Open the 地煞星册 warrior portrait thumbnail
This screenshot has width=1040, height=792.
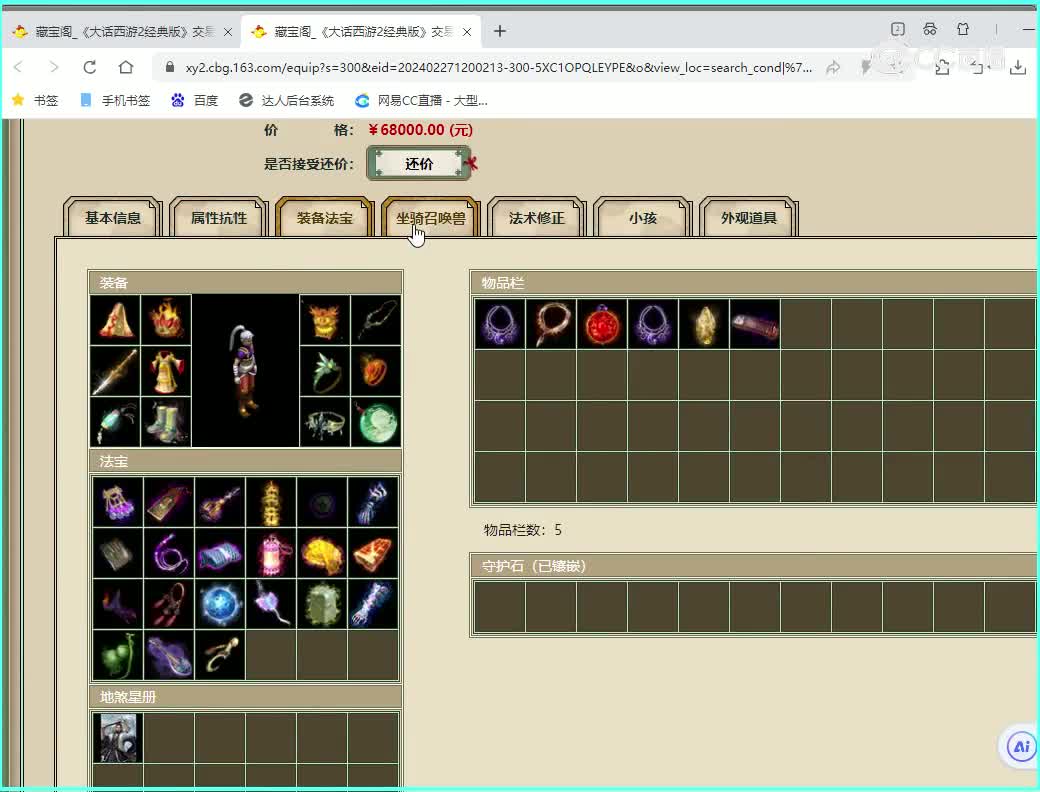118,738
